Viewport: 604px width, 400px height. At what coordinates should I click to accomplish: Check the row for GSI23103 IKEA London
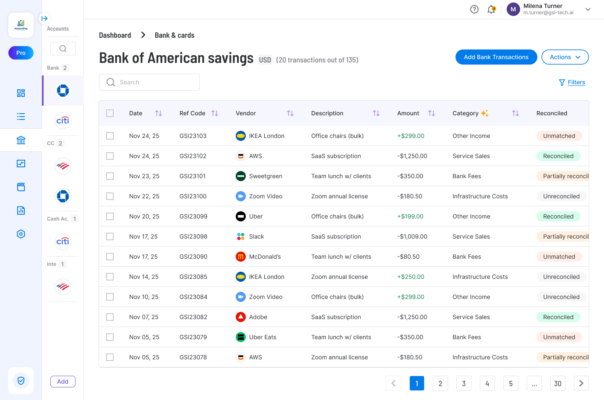pyautogui.click(x=110, y=136)
